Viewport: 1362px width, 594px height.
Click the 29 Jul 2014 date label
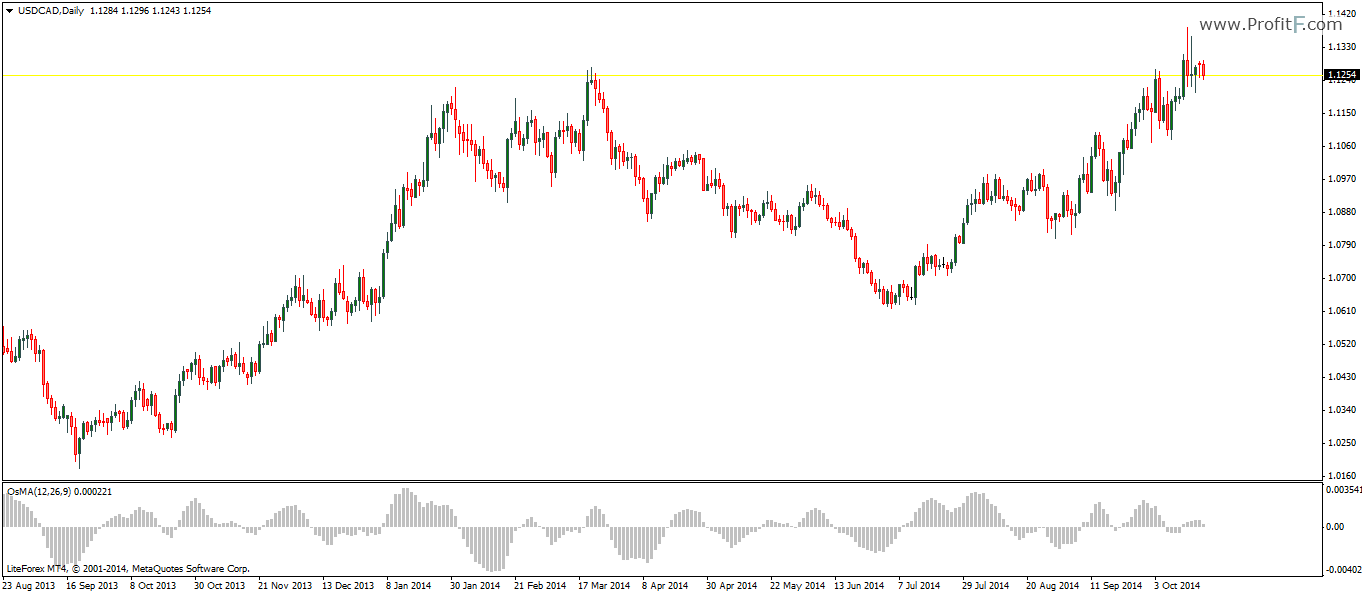984,586
